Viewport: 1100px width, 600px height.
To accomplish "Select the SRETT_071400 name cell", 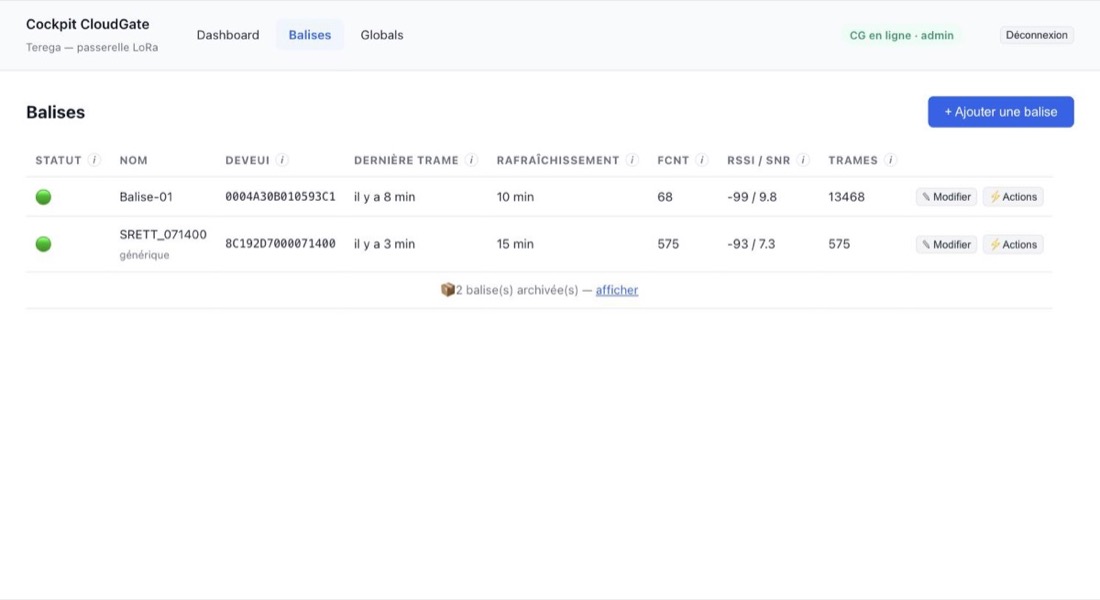I will pyautogui.click(x=163, y=234).
